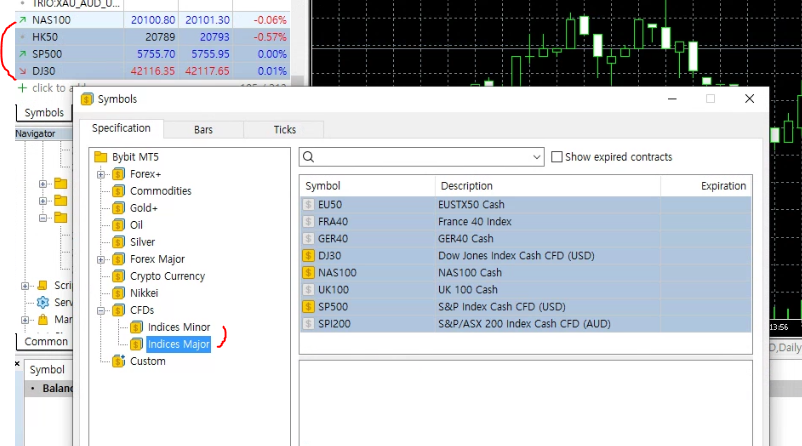The height and width of the screenshot is (446, 802).
Task: Expand the second folder node in Navigator
Action: (x=43, y=200)
